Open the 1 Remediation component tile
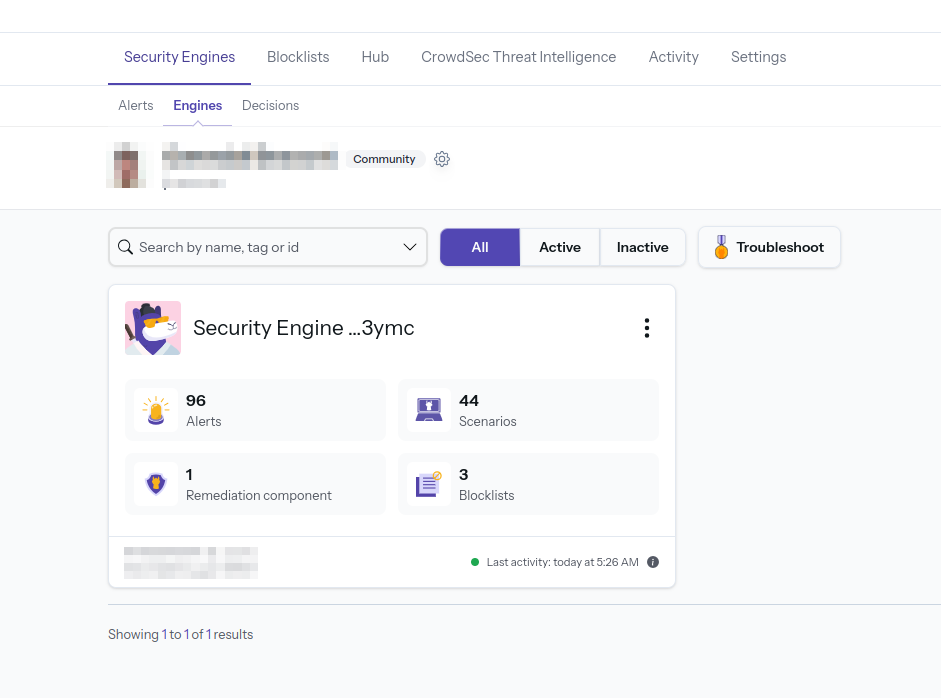 [x=256, y=484]
